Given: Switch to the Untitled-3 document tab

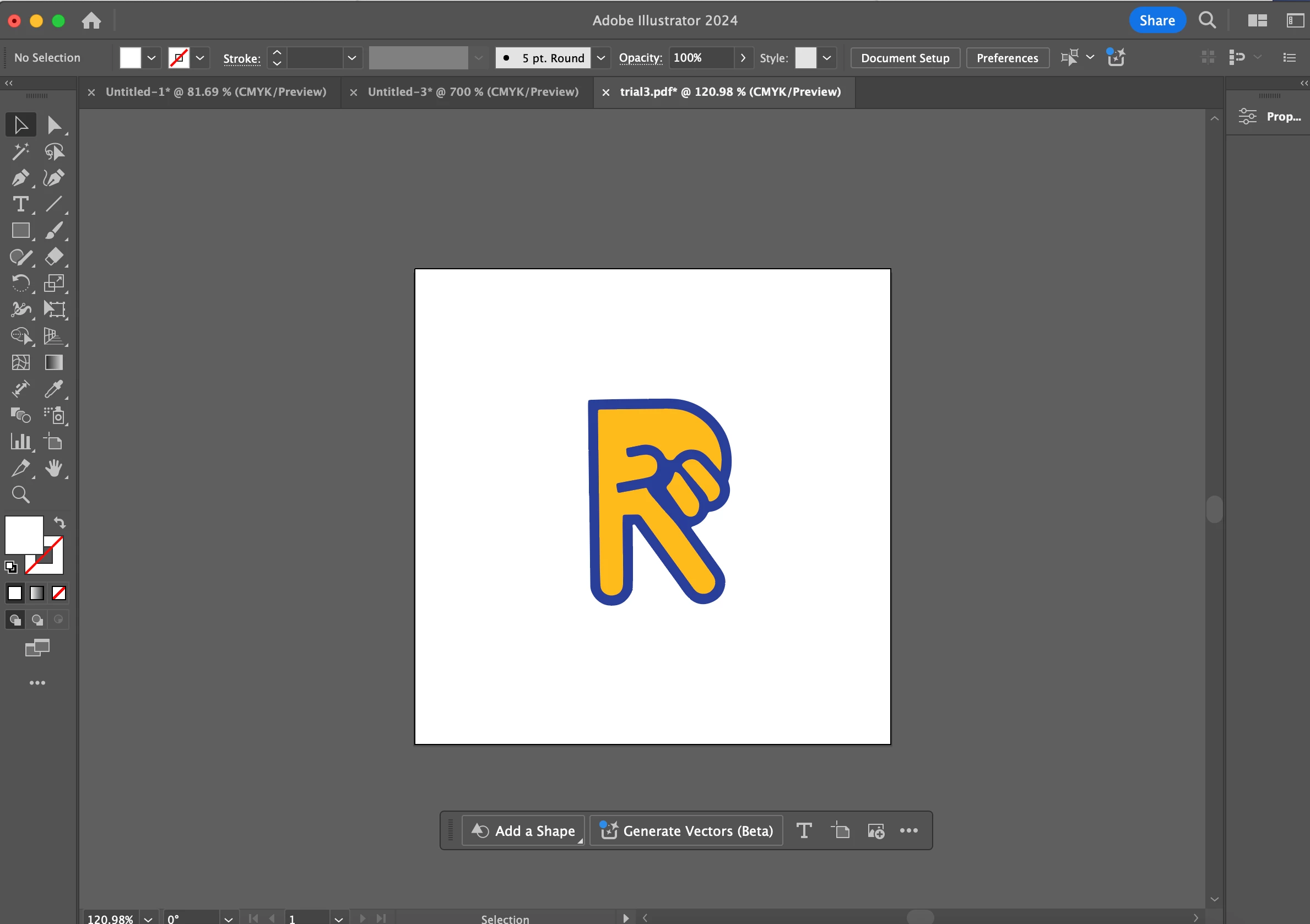Looking at the screenshot, I should tap(473, 92).
